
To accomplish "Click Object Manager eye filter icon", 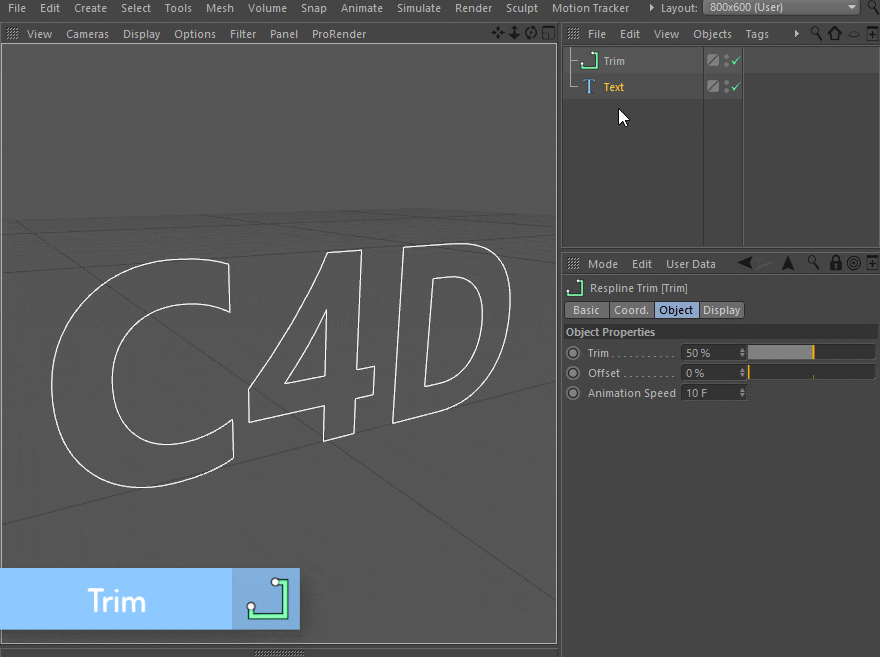I will [854, 34].
